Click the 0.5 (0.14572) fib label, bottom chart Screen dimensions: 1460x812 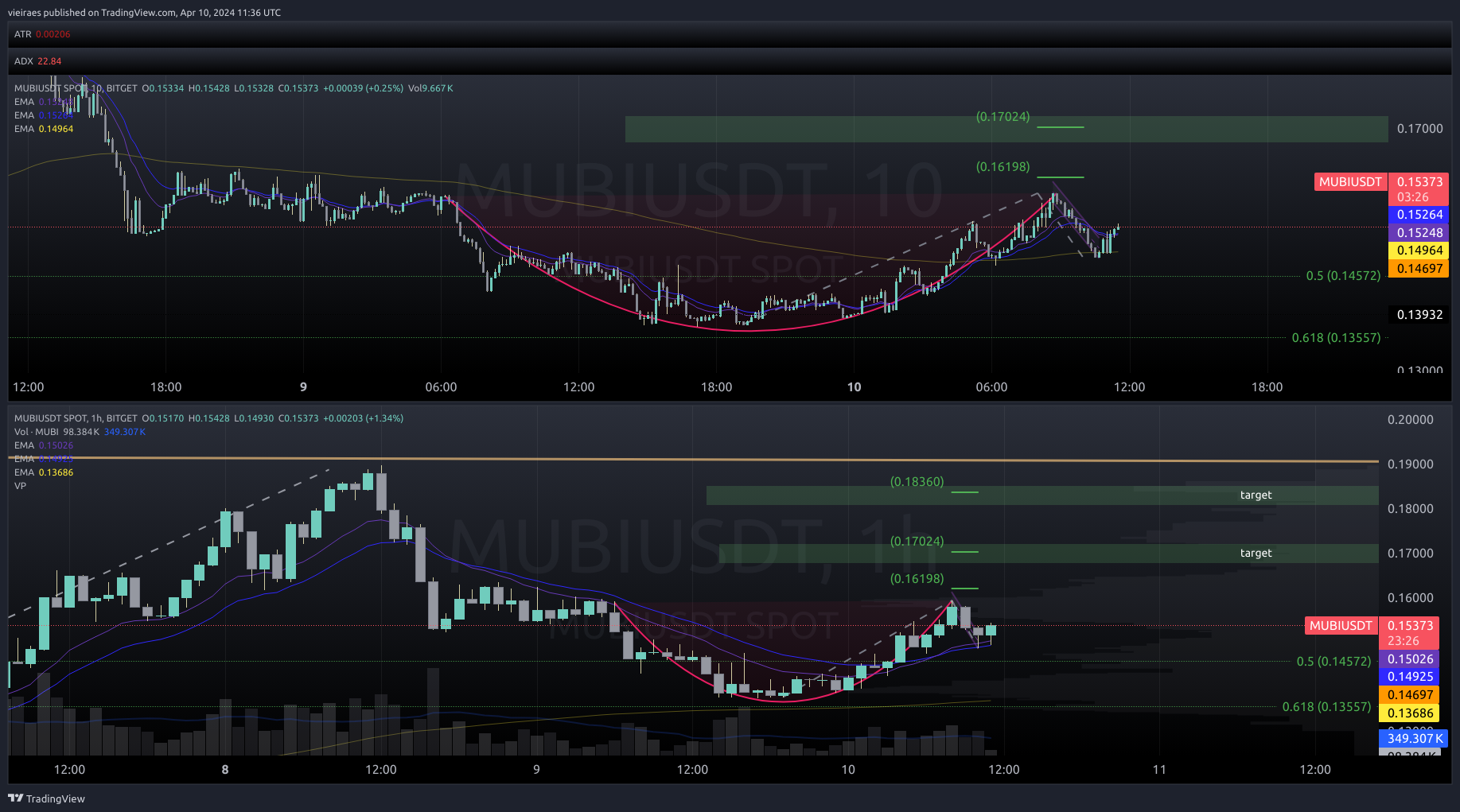click(x=1333, y=661)
